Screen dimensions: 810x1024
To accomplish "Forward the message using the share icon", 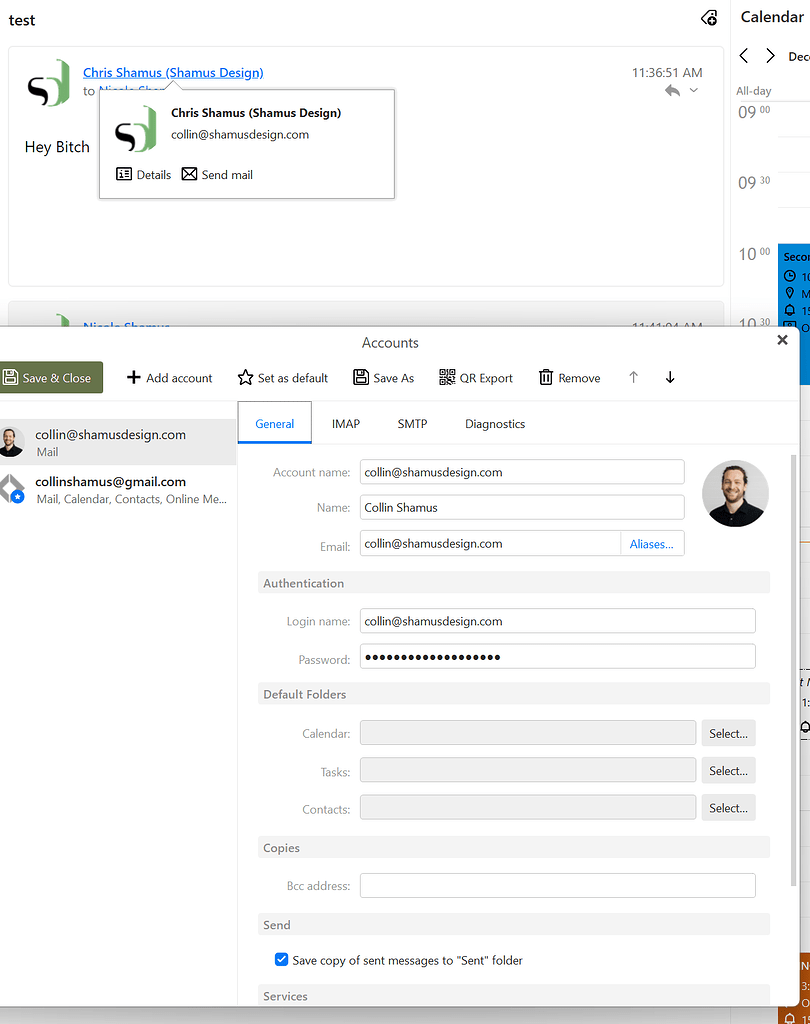I will pyautogui.click(x=709, y=18).
